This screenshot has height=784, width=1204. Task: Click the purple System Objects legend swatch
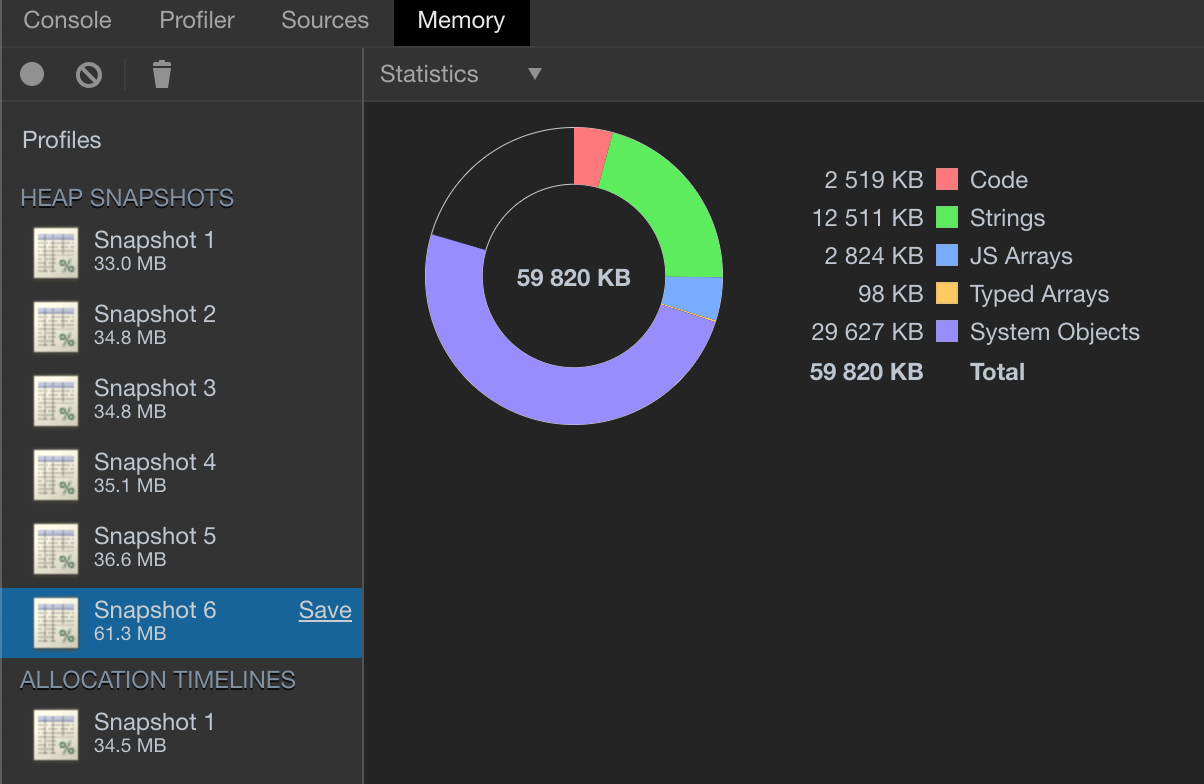[948, 332]
